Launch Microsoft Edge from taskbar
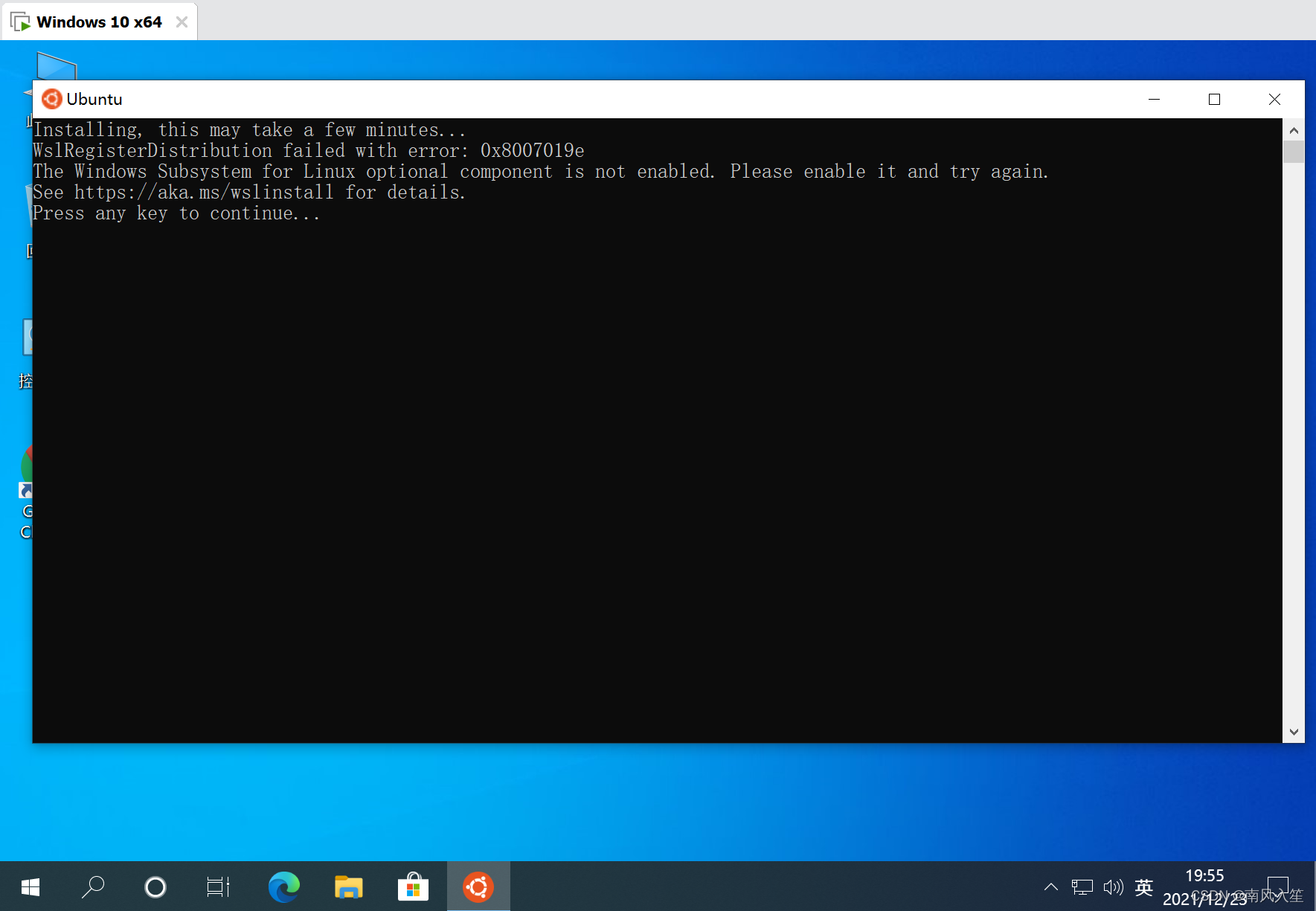 pos(283,886)
